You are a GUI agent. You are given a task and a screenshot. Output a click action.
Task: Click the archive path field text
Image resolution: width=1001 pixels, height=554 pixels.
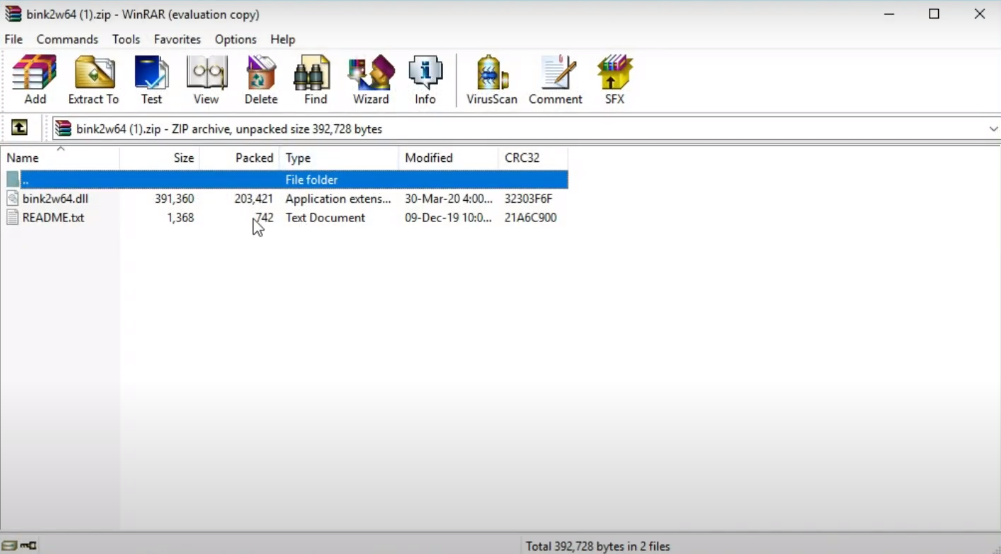coord(229,129)
